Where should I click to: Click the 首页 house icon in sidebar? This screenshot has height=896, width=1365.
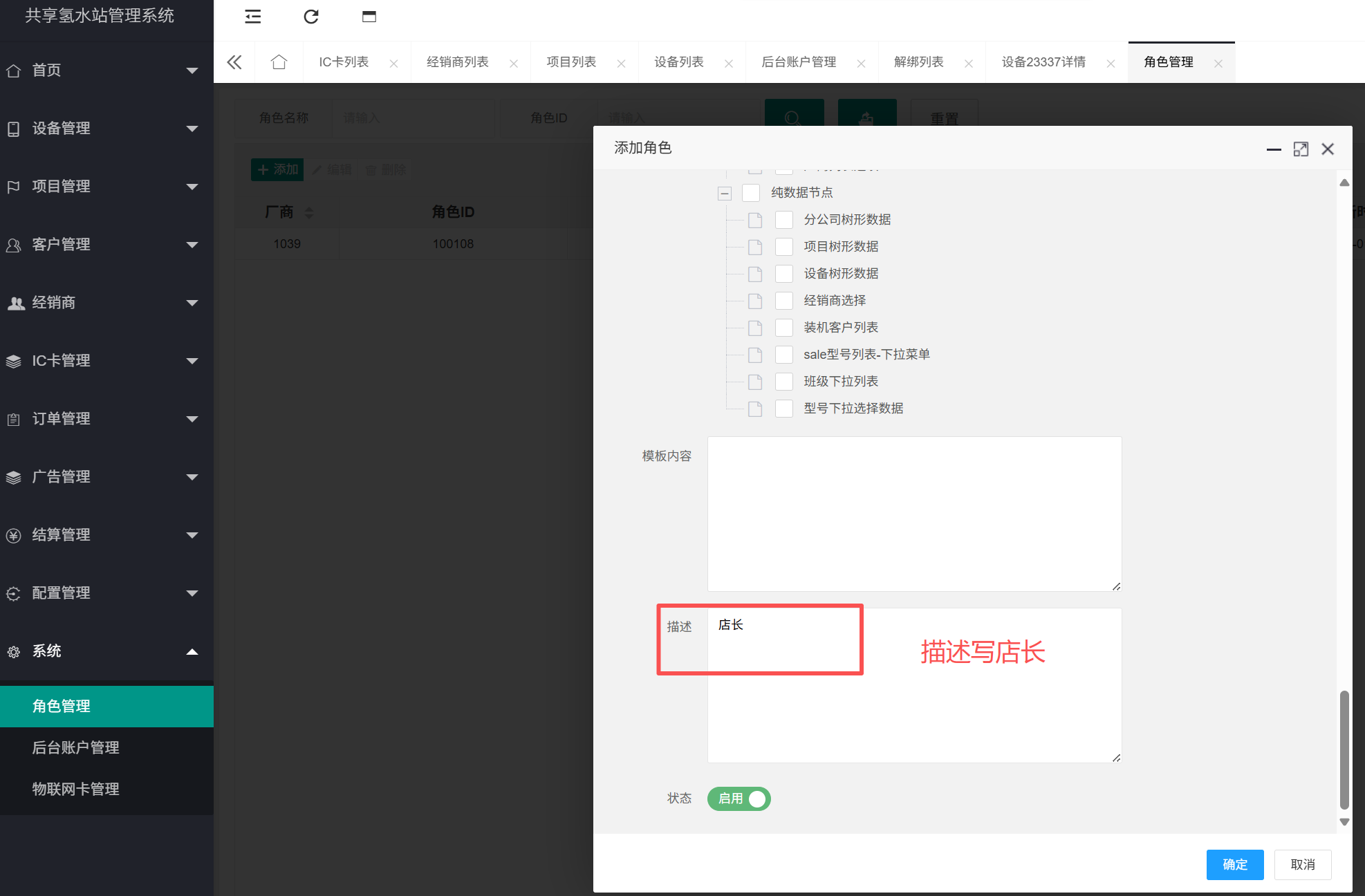(x=13, y=71)
